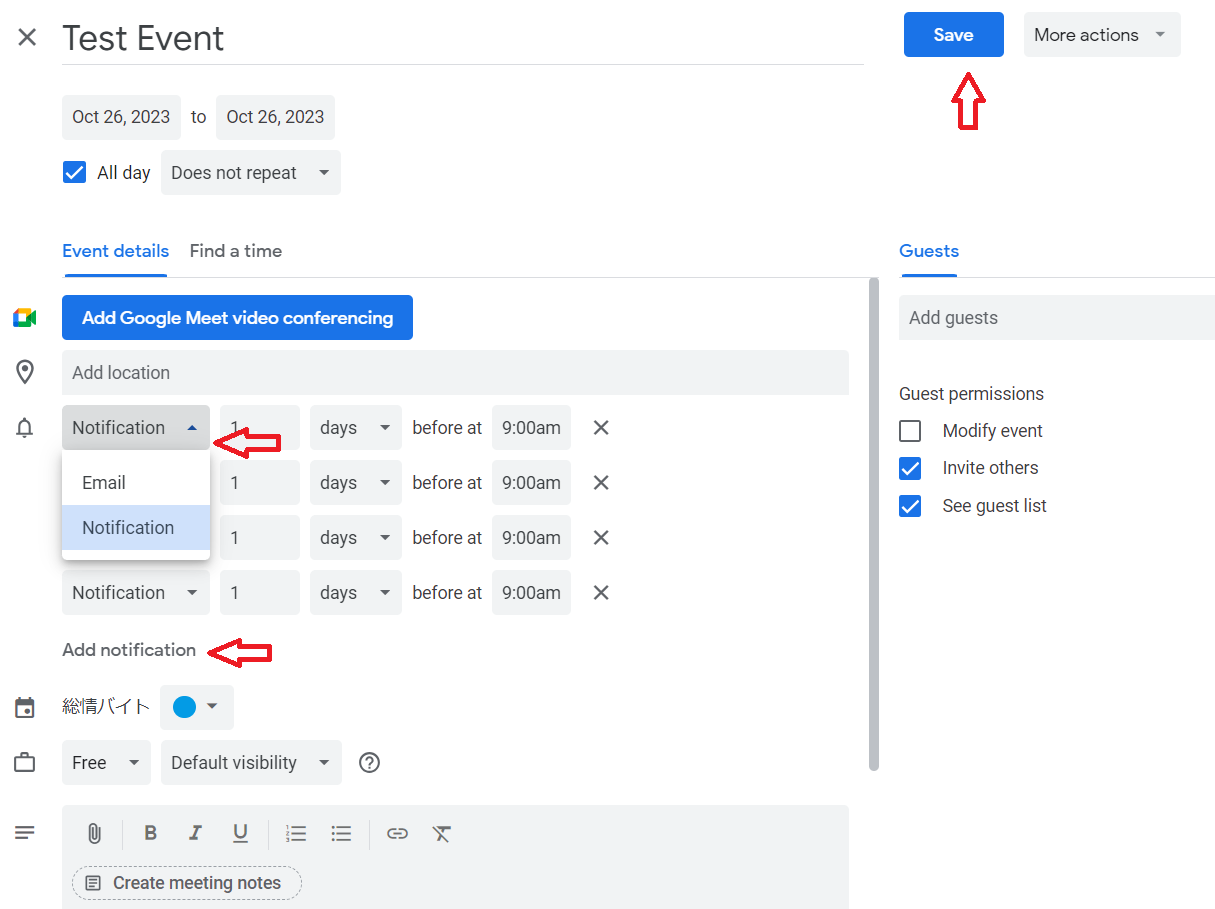The width and height of the screenshot is (1215, 909).
Task: Save the event
Action: pos(954,35)
